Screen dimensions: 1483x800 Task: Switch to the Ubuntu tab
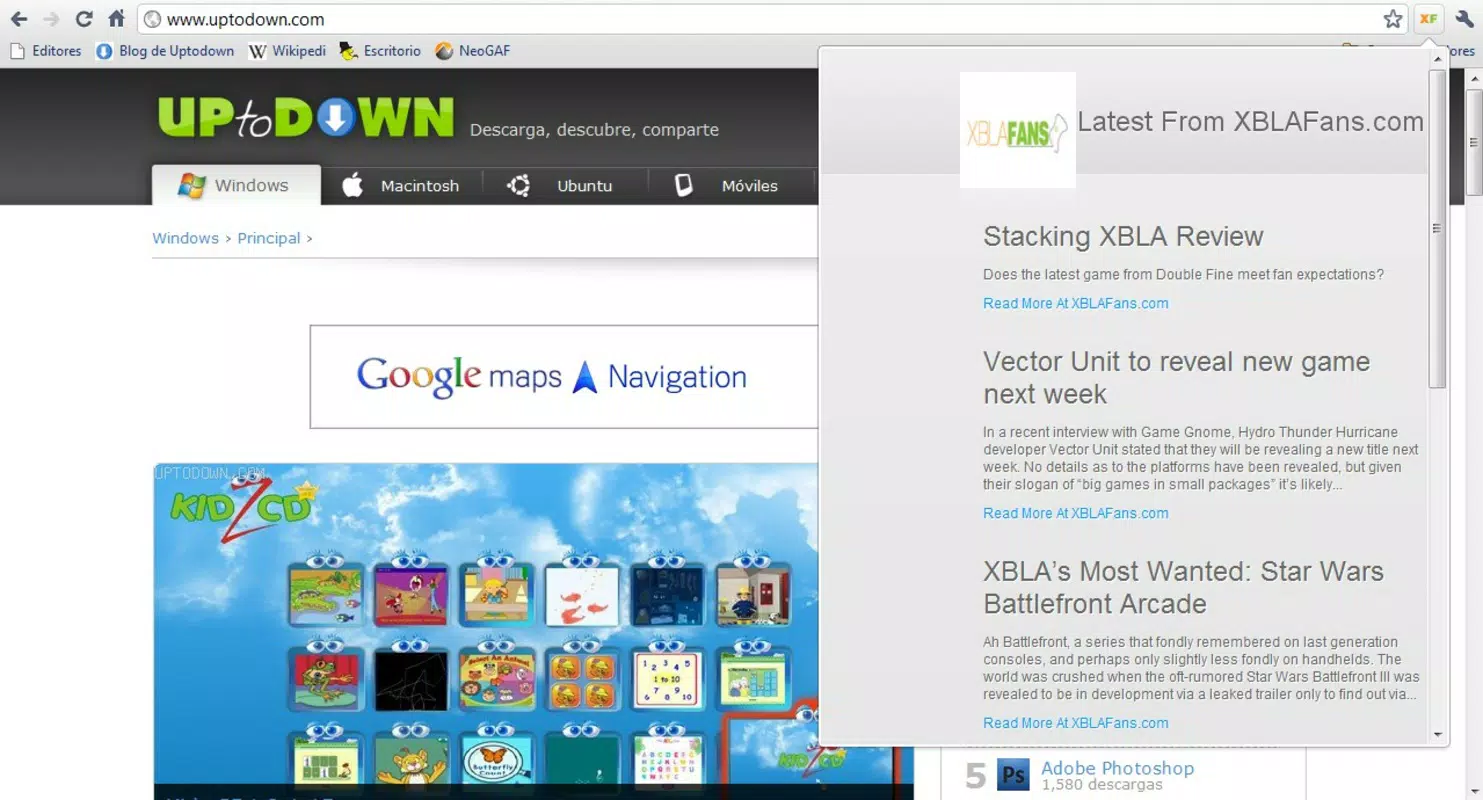(560, 185)
